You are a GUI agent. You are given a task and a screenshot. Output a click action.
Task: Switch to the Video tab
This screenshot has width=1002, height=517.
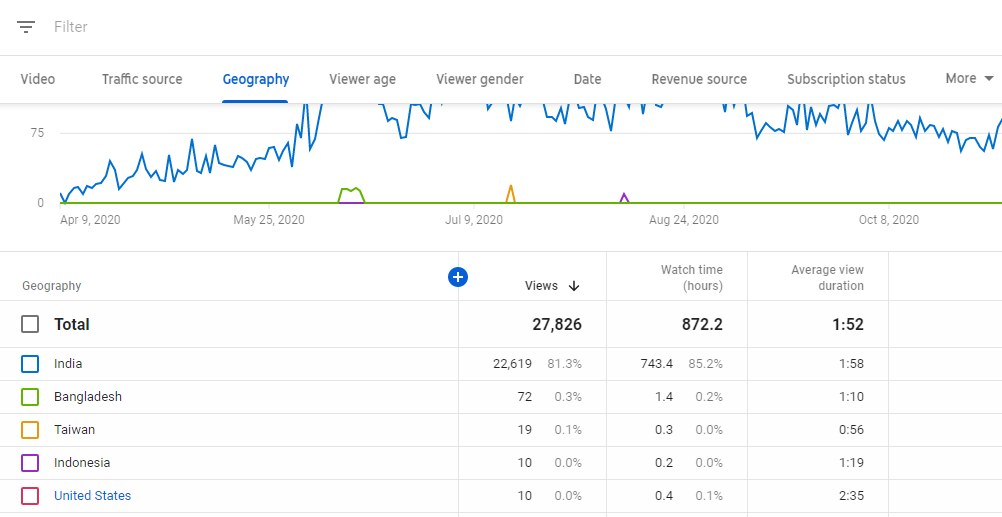(x=38, y=79)
